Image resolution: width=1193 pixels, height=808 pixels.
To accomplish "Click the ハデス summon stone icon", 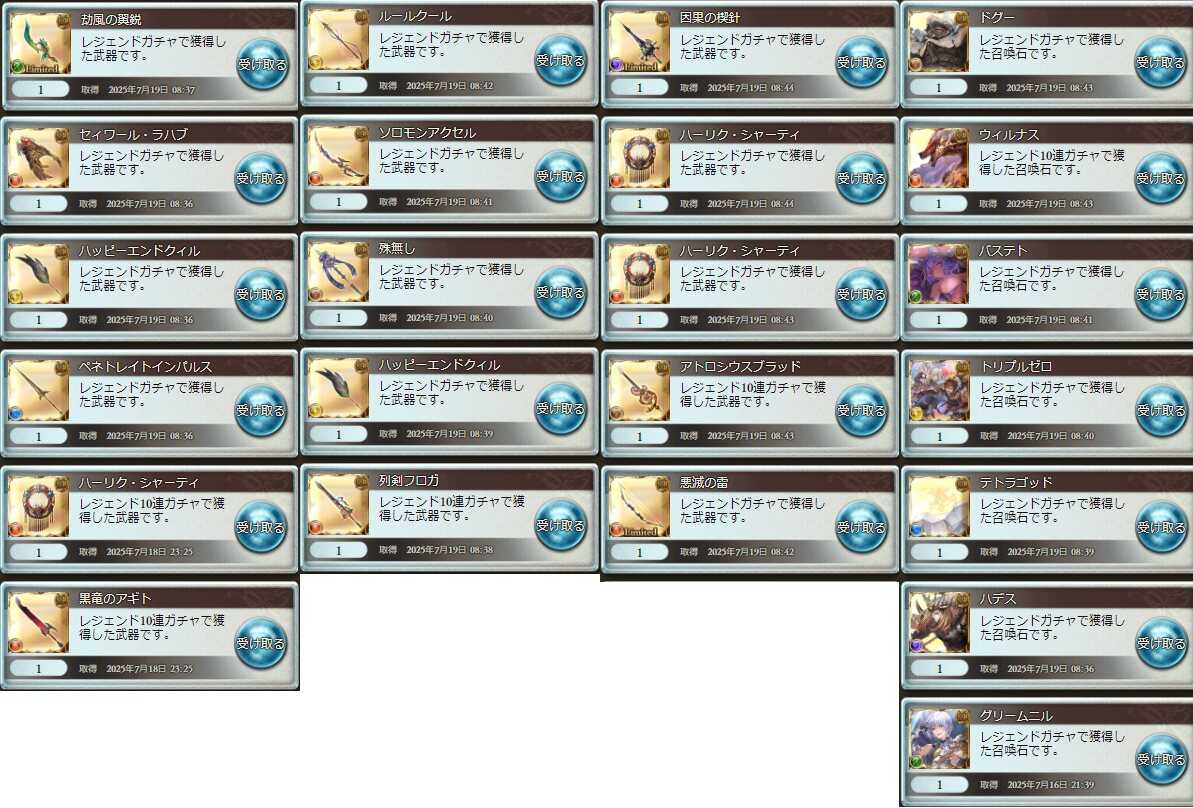I will (939, 622).
